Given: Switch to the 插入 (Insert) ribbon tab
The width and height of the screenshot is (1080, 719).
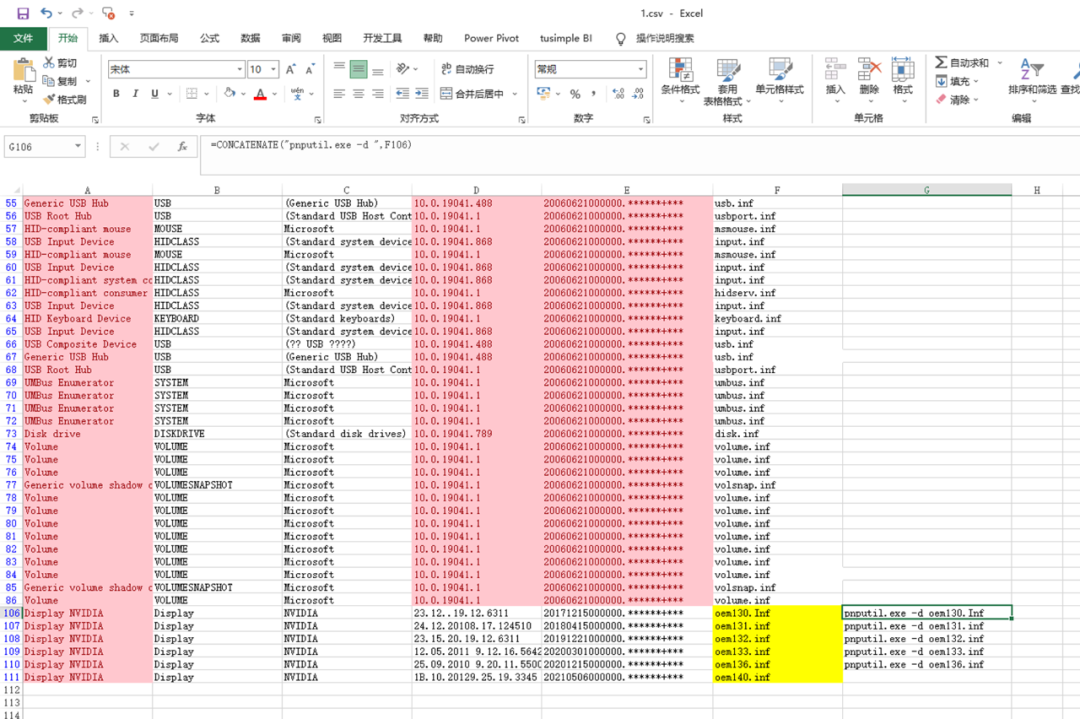Looking at the screenshot, I should [108, 38].
